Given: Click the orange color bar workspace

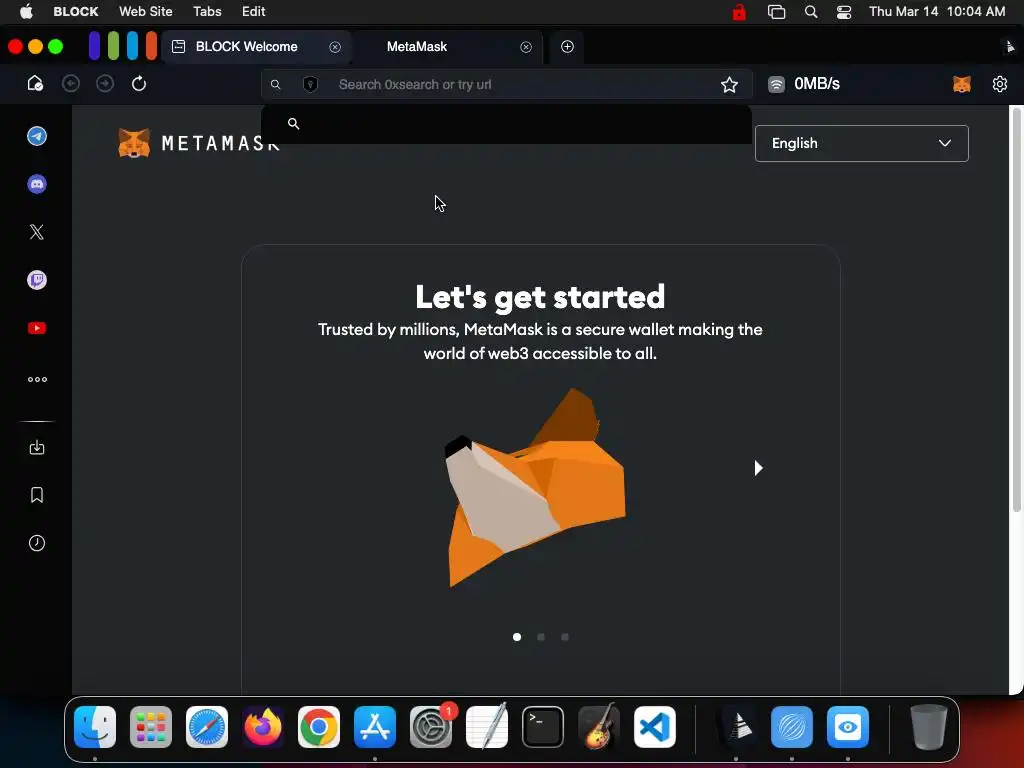Looking at the screenshot, I should 152,46.
